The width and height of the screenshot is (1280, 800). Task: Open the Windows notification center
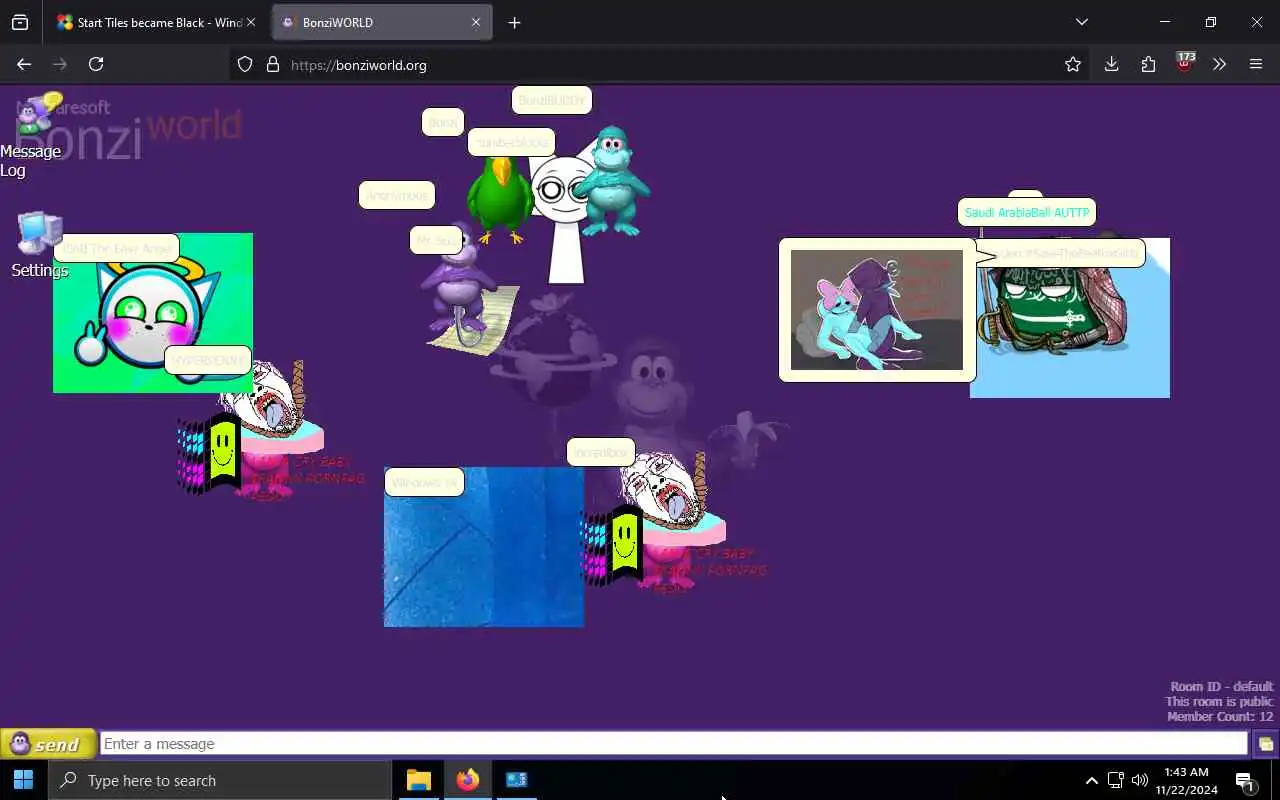[x=1245, y=781]
